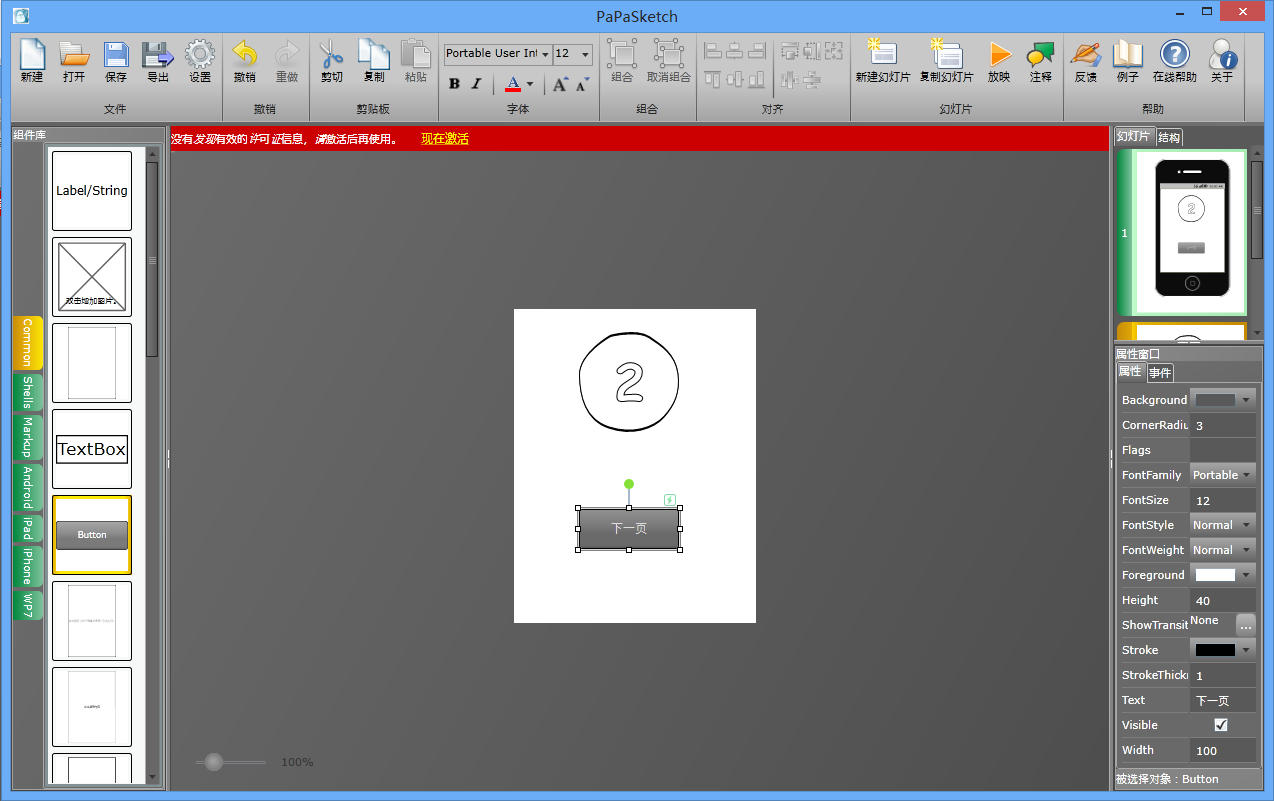Open 在线帮助 (Online Help) icon

click(1175, 55)
